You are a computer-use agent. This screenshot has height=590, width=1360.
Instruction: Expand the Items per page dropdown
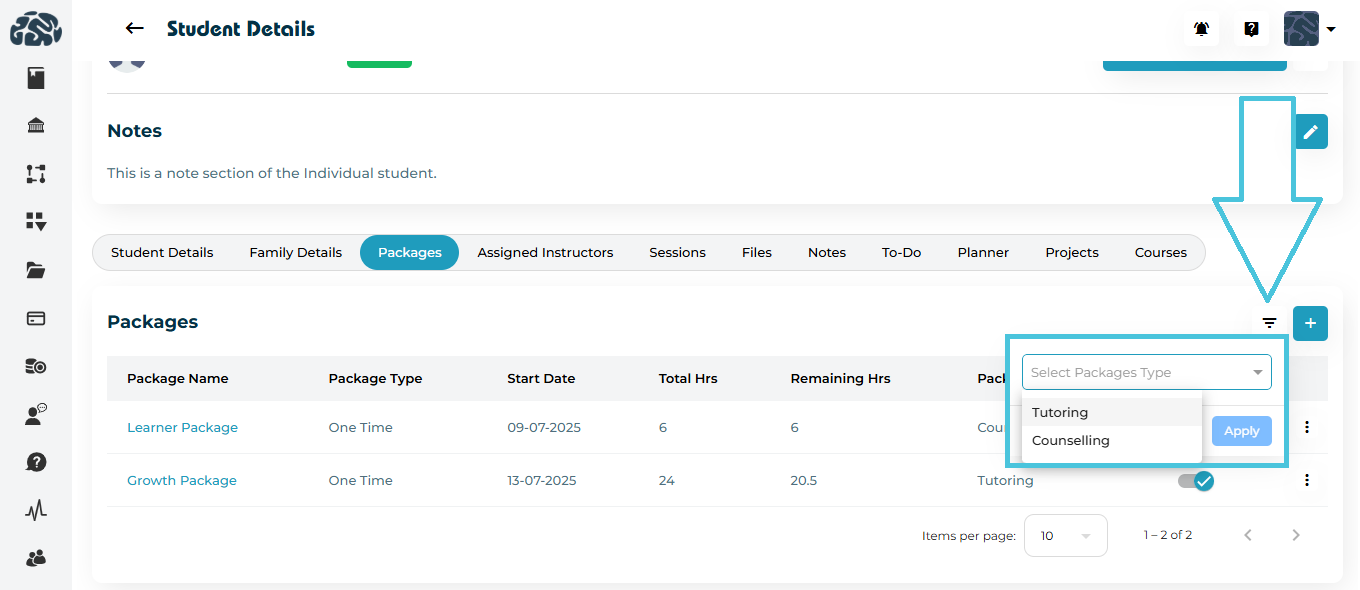[x=1064, y=536]
